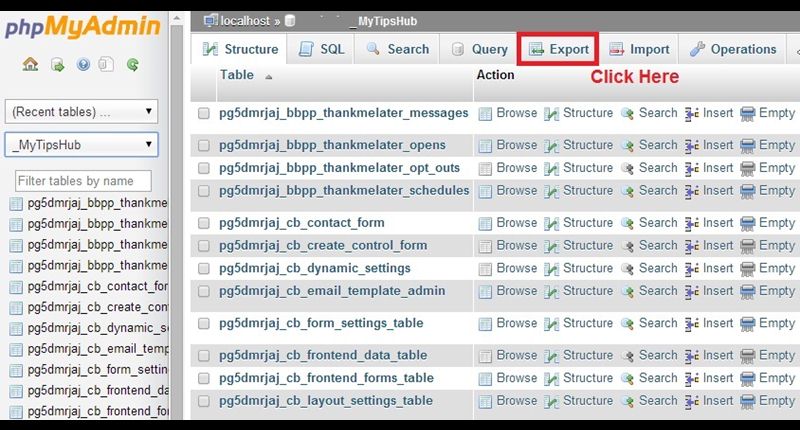Click the Structure icon for cb_layout_settings_table row
This screenshot has width=800, height=430.
click(x=552, y=401)
